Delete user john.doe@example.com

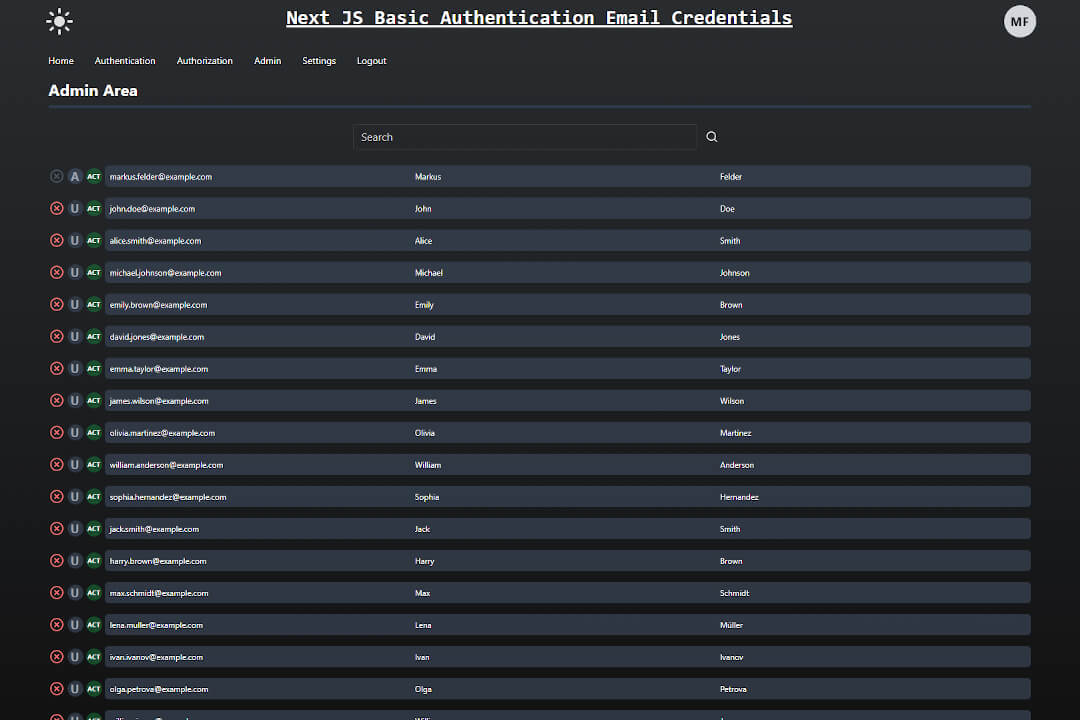[56, 208]
